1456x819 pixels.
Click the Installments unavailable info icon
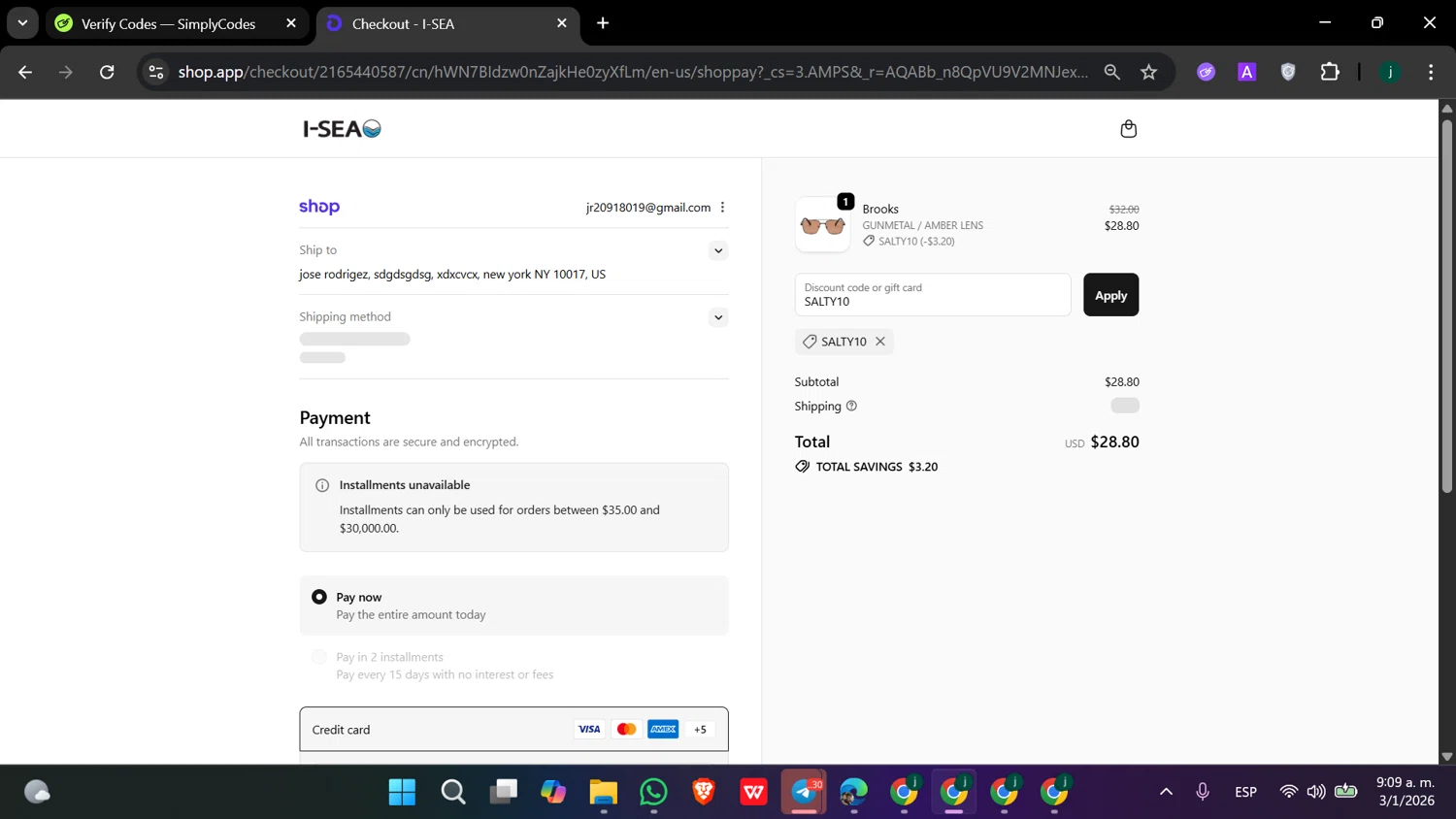click(322, 485)
